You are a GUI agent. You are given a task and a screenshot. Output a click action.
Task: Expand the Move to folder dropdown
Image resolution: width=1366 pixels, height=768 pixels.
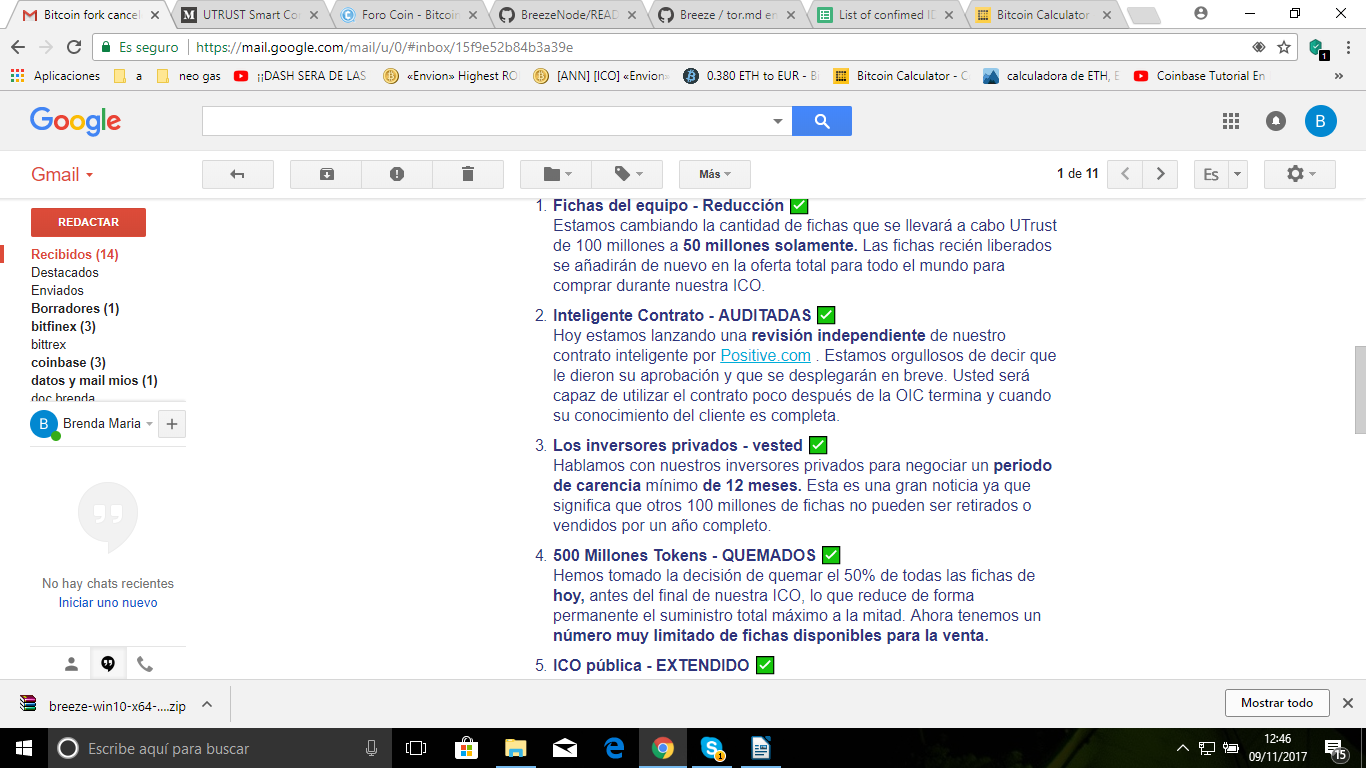[556, 174]
